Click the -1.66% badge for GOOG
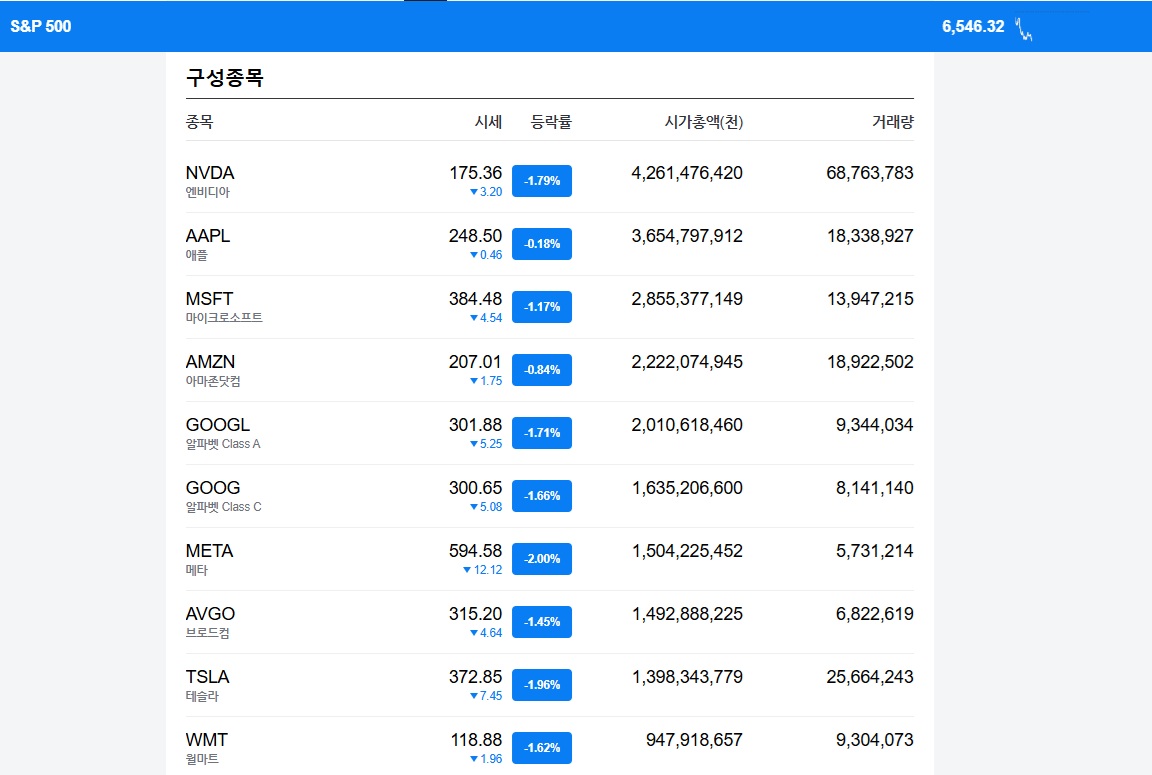Viewport: 1152px width, 775px height. pyautogui.click(x=542, y=496)
